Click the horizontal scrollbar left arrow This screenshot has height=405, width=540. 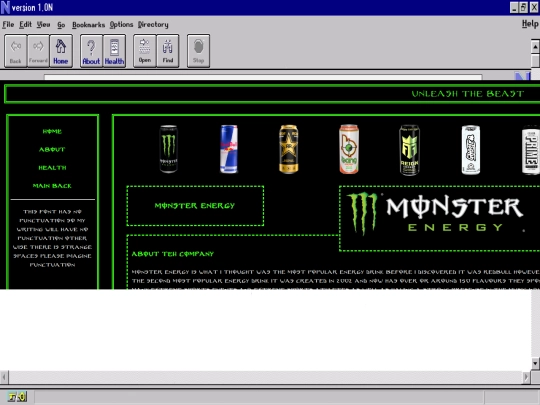(x=4, y=377)
